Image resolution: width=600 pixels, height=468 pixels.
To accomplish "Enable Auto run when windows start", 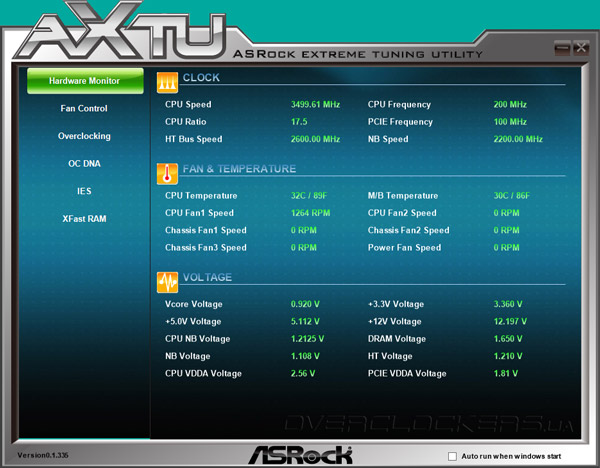I will (452, 456).
